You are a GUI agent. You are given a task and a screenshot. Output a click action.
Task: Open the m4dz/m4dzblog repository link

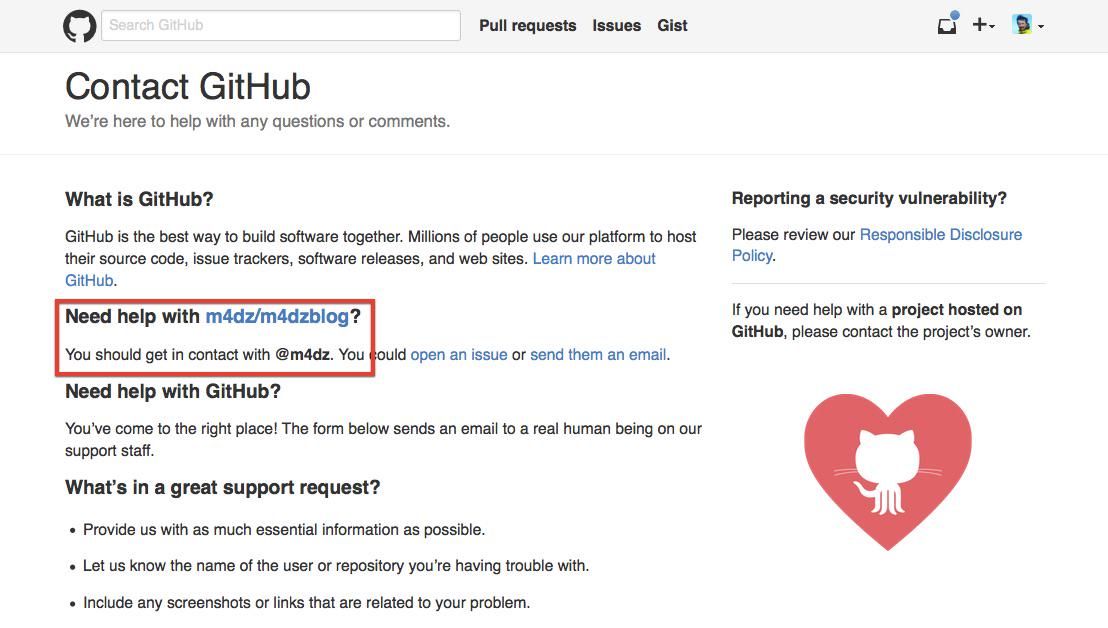277,316
